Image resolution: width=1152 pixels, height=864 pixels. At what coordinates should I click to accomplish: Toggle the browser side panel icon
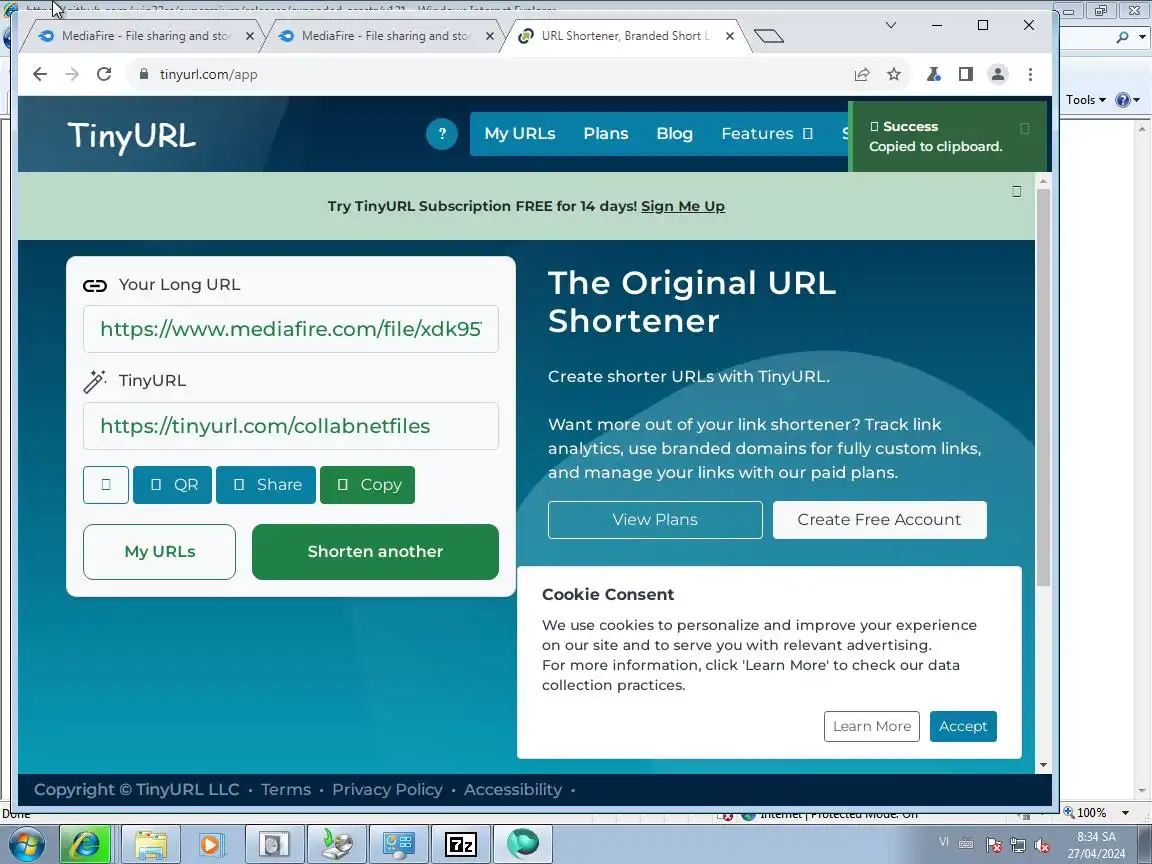[x=965, y=74]
